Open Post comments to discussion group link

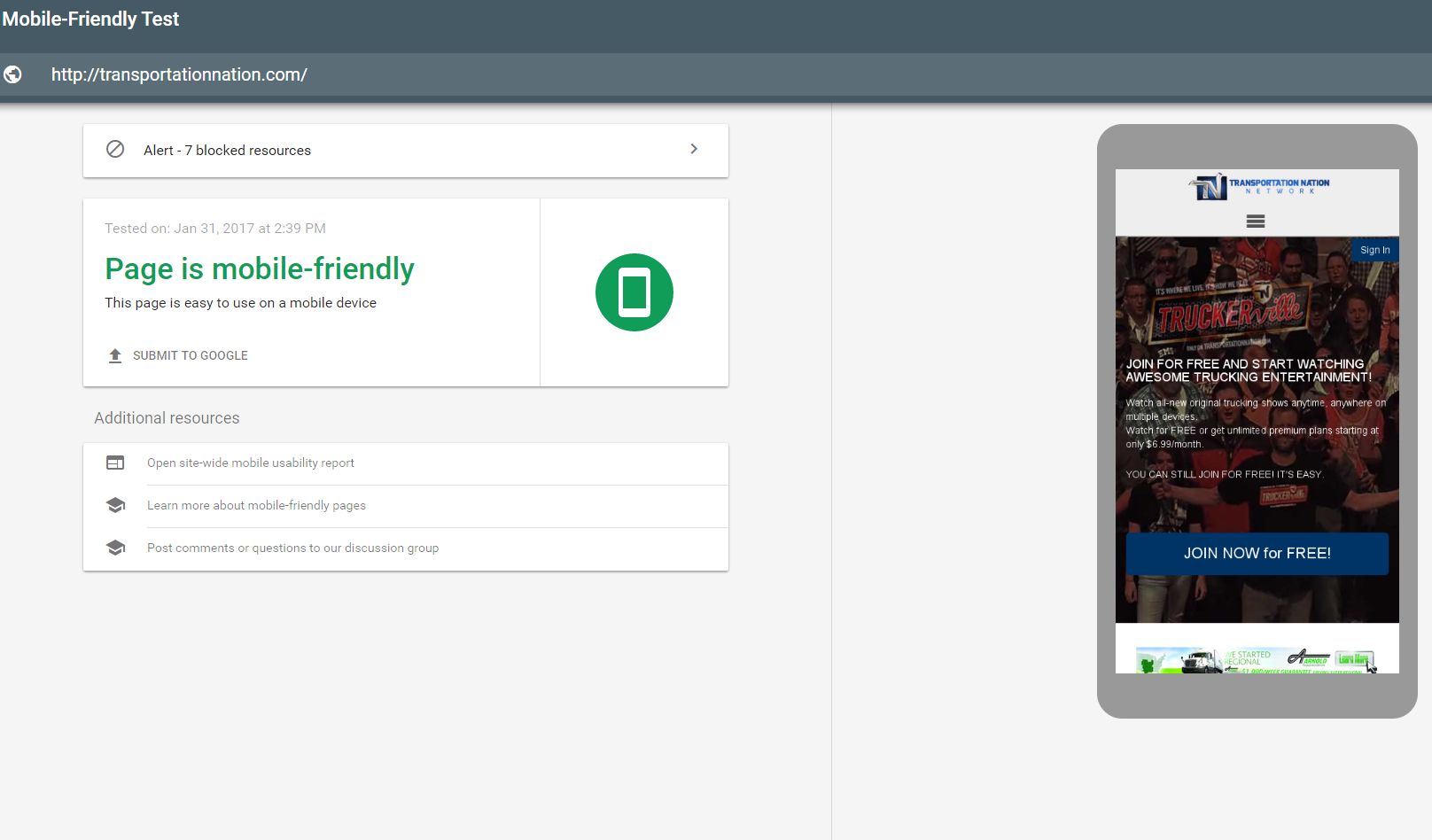point(292,548)
